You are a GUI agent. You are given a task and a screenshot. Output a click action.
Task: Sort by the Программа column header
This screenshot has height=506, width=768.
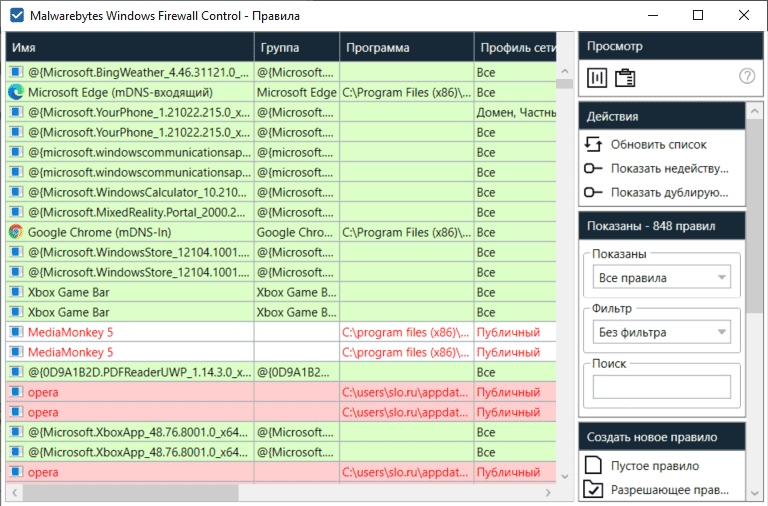coord(407,47)
